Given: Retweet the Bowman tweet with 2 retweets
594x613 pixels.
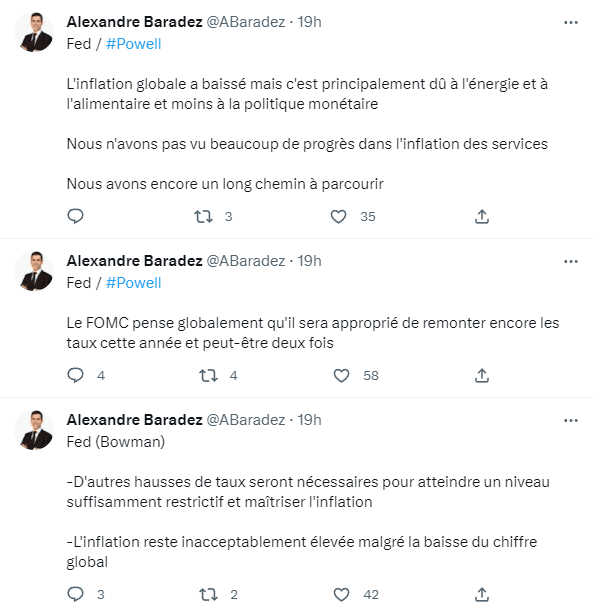Looking at the screenshot, I should click(208, 595).
